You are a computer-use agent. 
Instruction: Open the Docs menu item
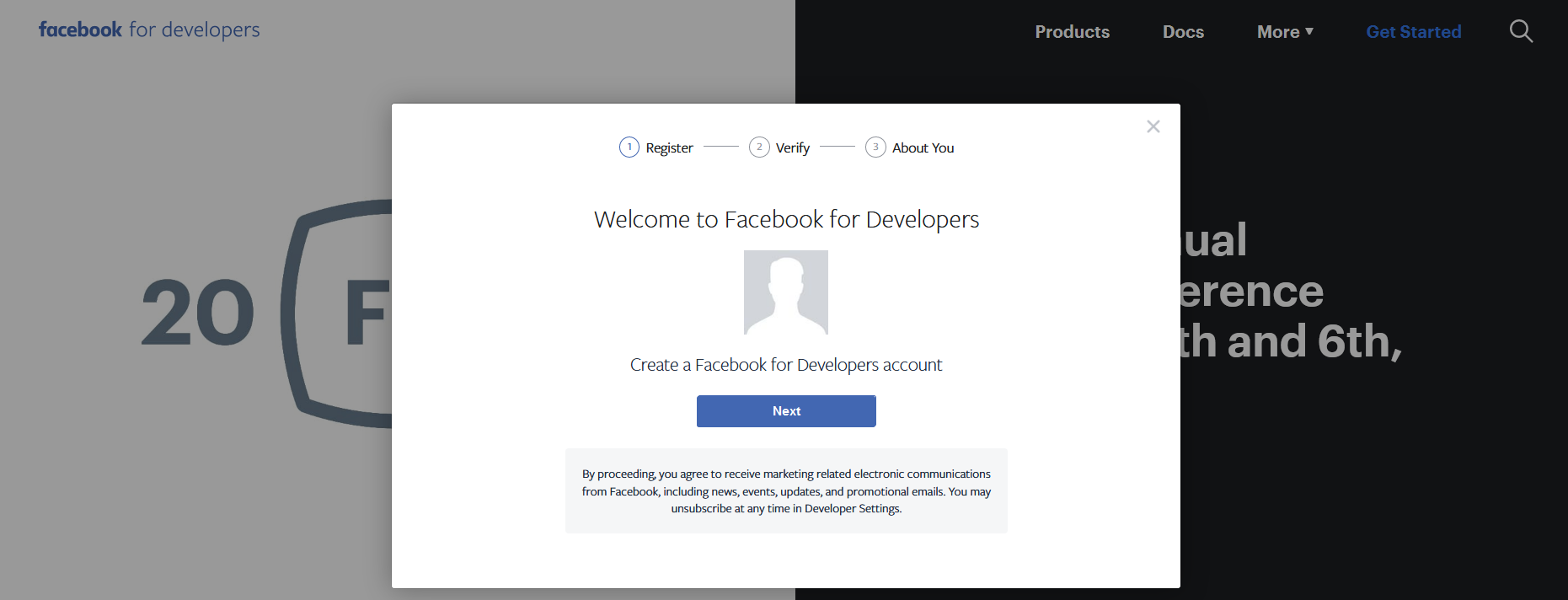(1183, 32)
